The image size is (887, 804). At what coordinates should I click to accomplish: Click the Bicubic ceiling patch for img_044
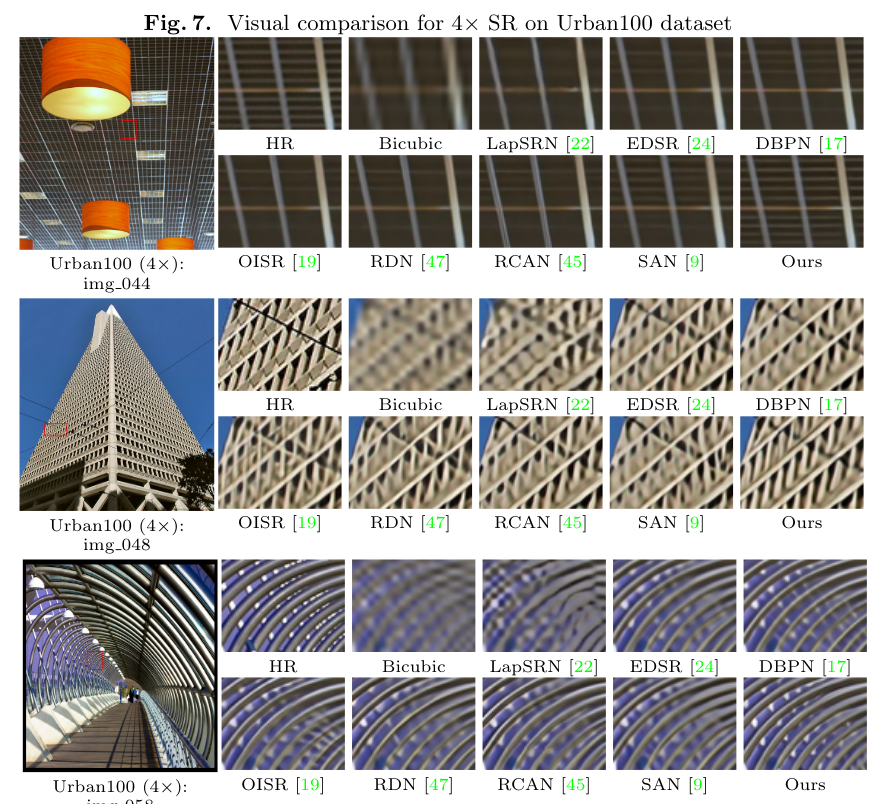pyautogui.click(x=410, y=84)
